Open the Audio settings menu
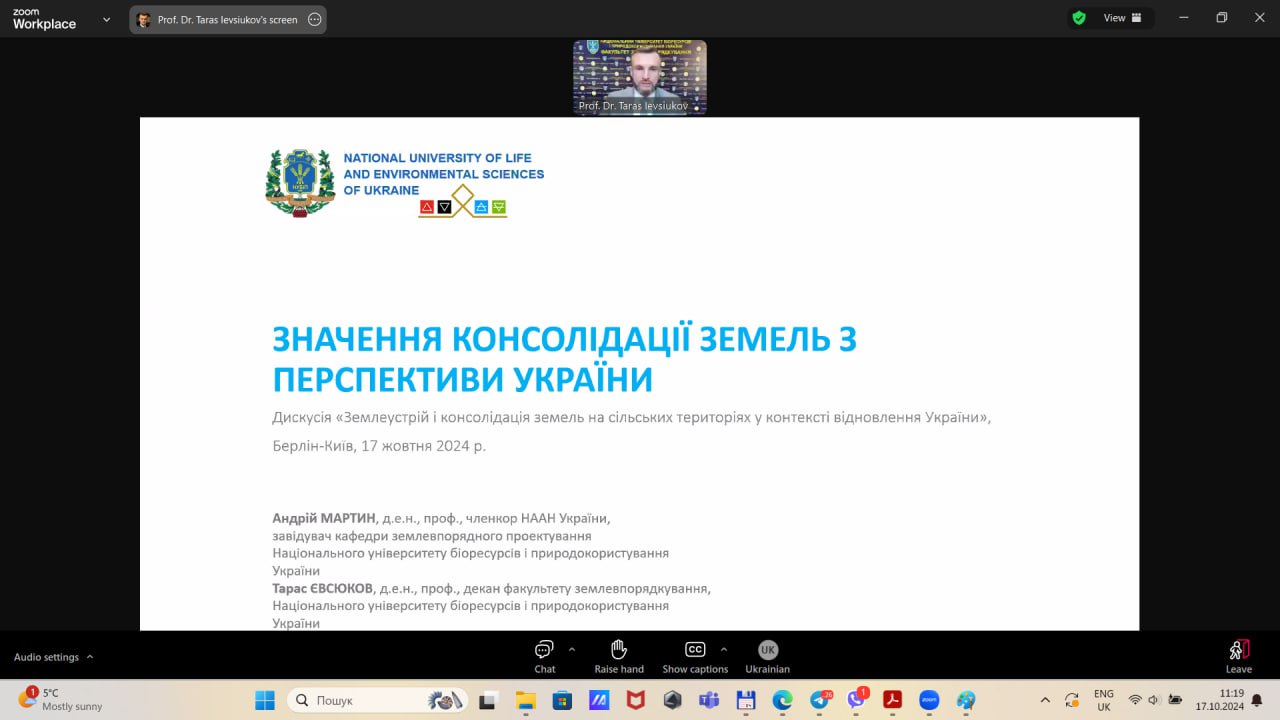 click(x=54, y=657)
